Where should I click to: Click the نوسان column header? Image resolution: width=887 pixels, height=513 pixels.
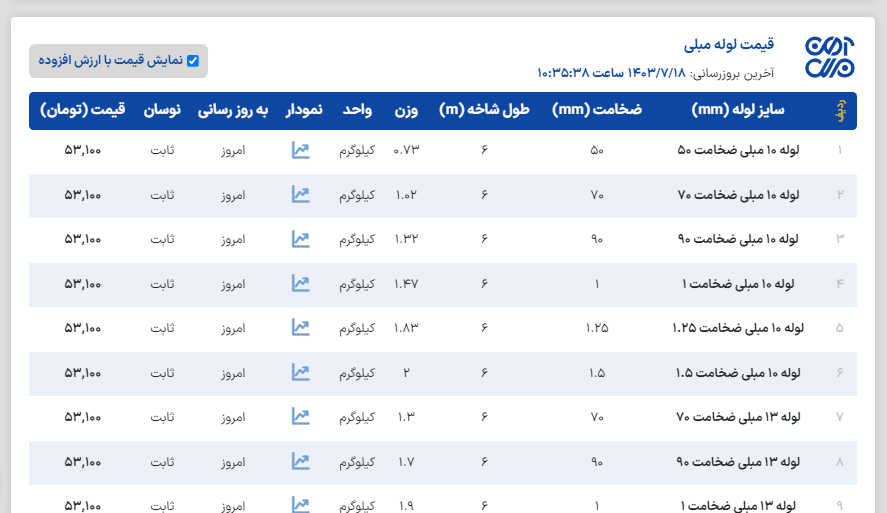point(163,110)
